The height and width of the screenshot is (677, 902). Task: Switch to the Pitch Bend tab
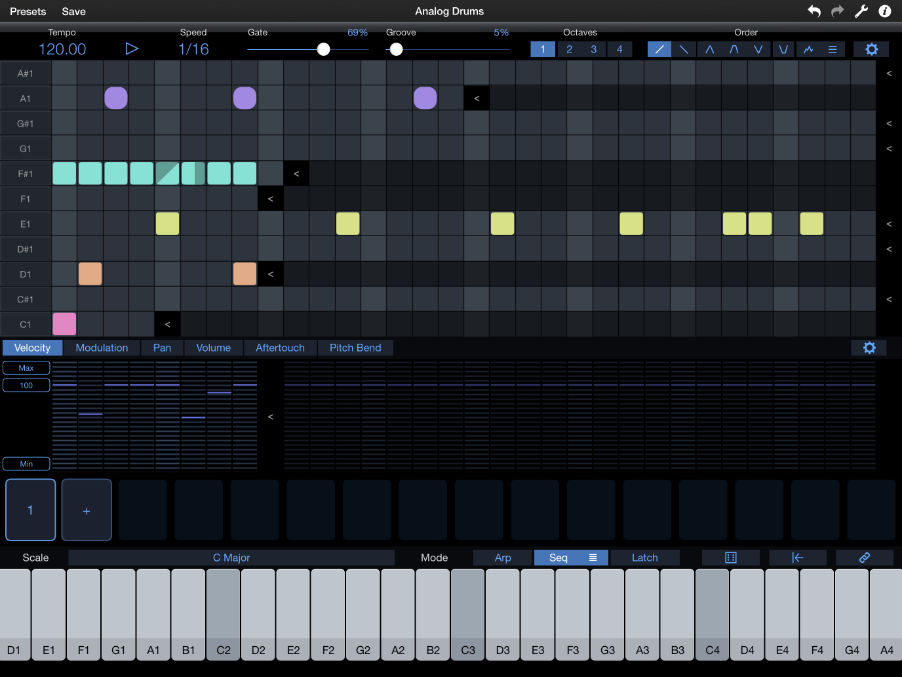(355, 347)
